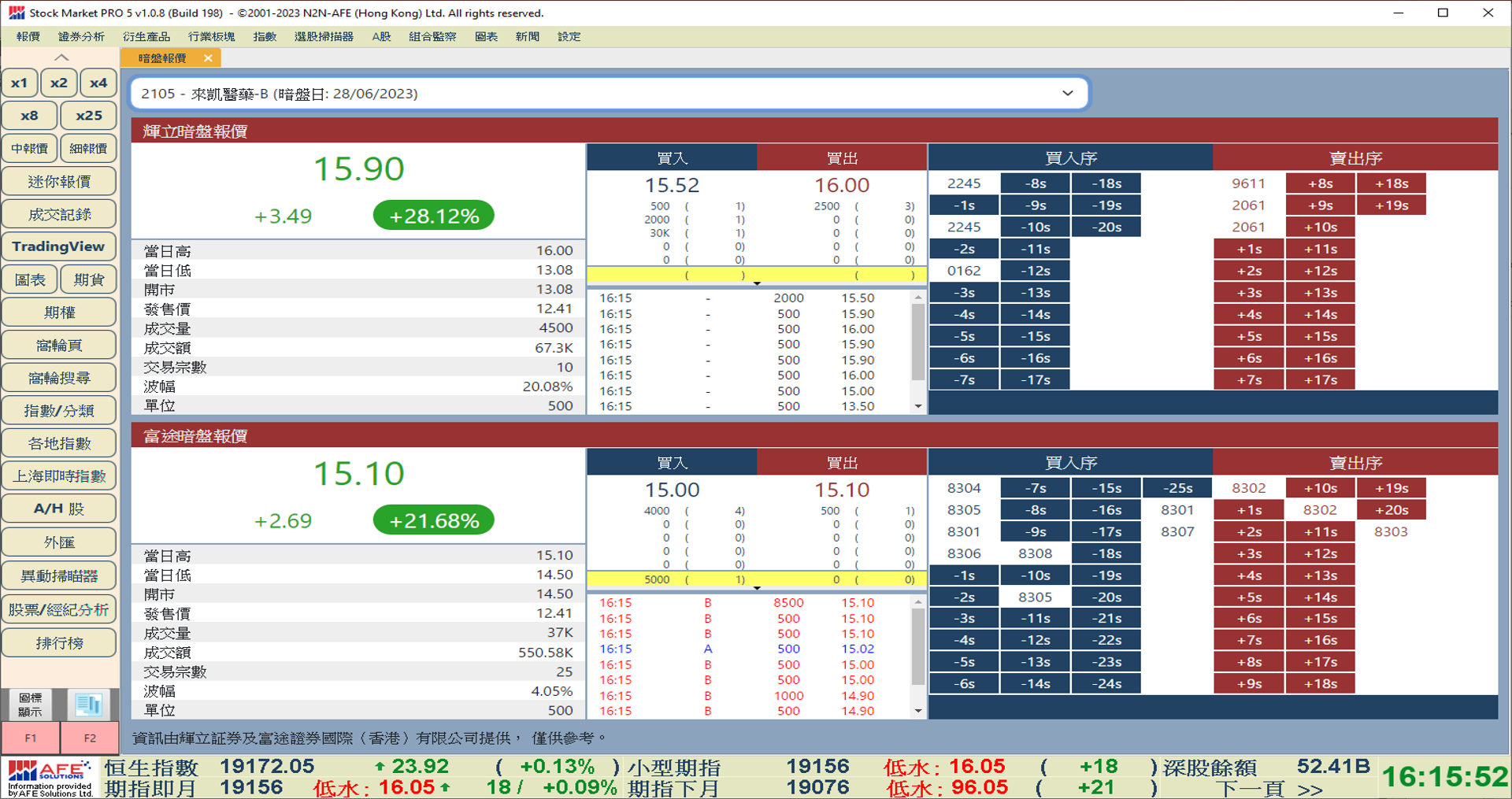Open the 指數 menu

265,37
